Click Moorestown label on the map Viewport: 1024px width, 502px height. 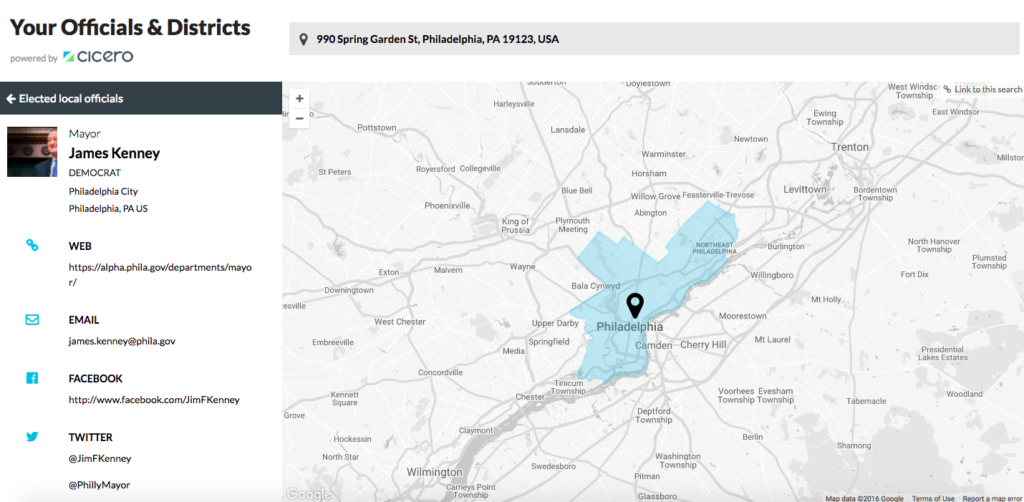(743, 316)
